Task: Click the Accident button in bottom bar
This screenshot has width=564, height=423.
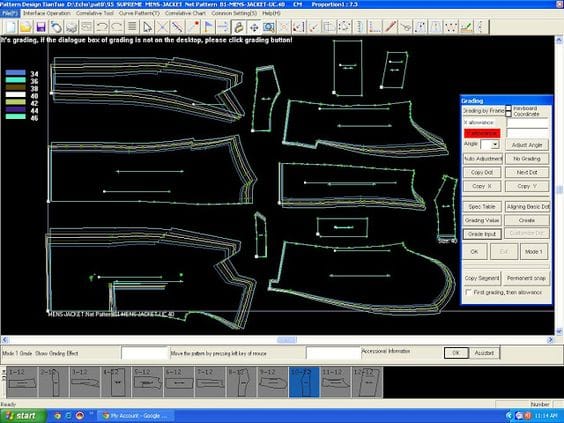Action: click(x=484, y=353)
